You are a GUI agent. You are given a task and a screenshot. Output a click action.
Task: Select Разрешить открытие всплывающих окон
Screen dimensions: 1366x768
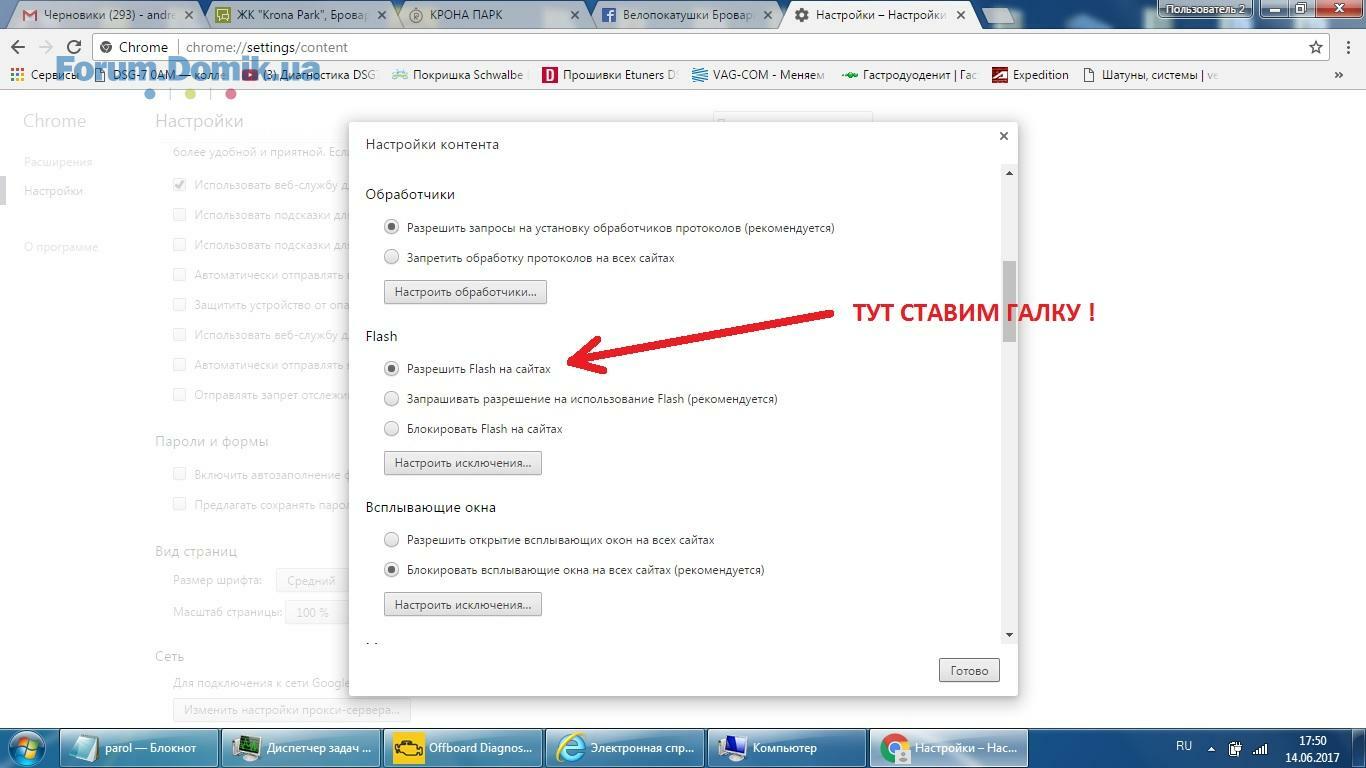(x=392, y=539)
